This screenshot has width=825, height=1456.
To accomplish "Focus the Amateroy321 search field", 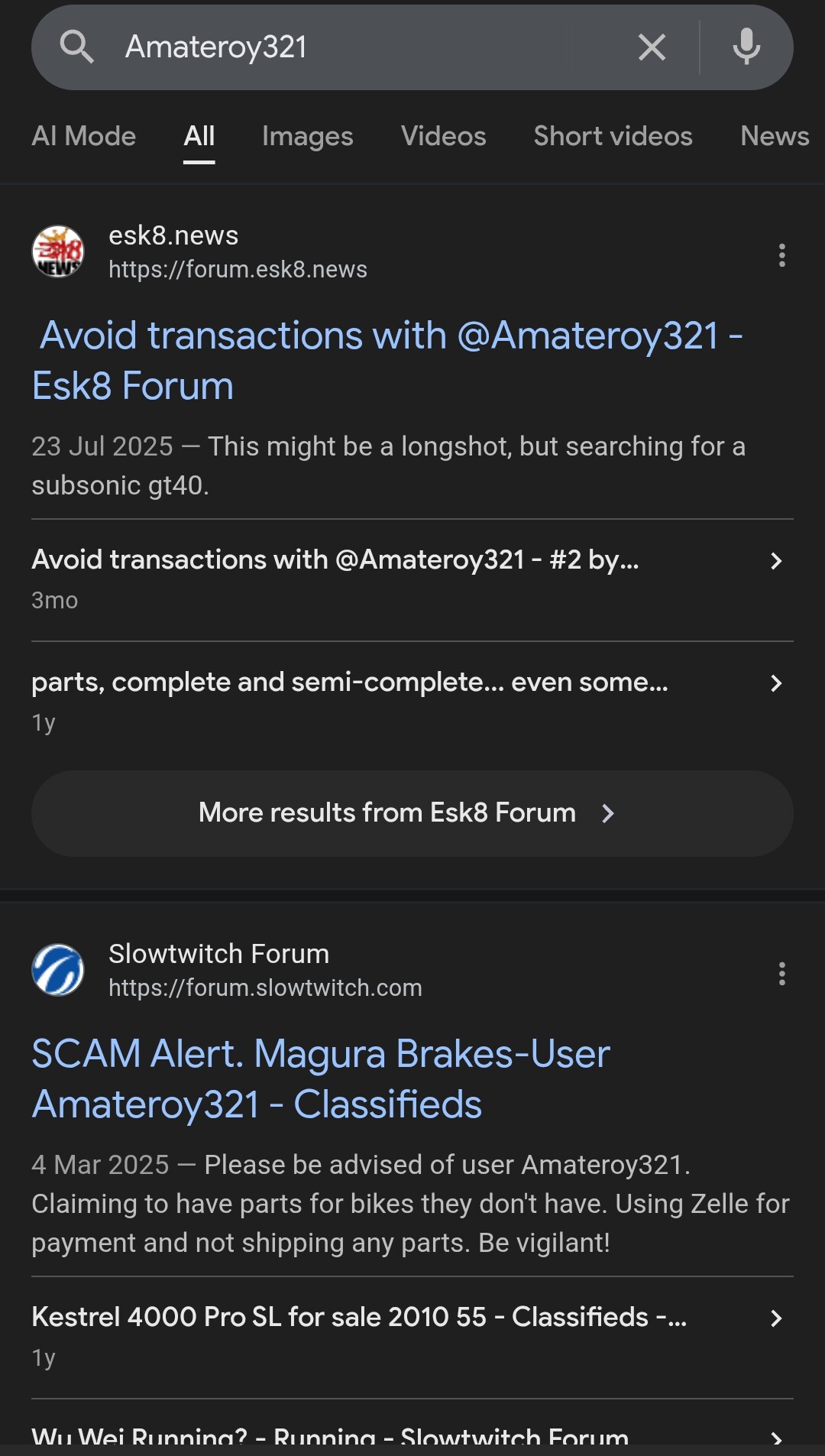I will coord(367,47).
